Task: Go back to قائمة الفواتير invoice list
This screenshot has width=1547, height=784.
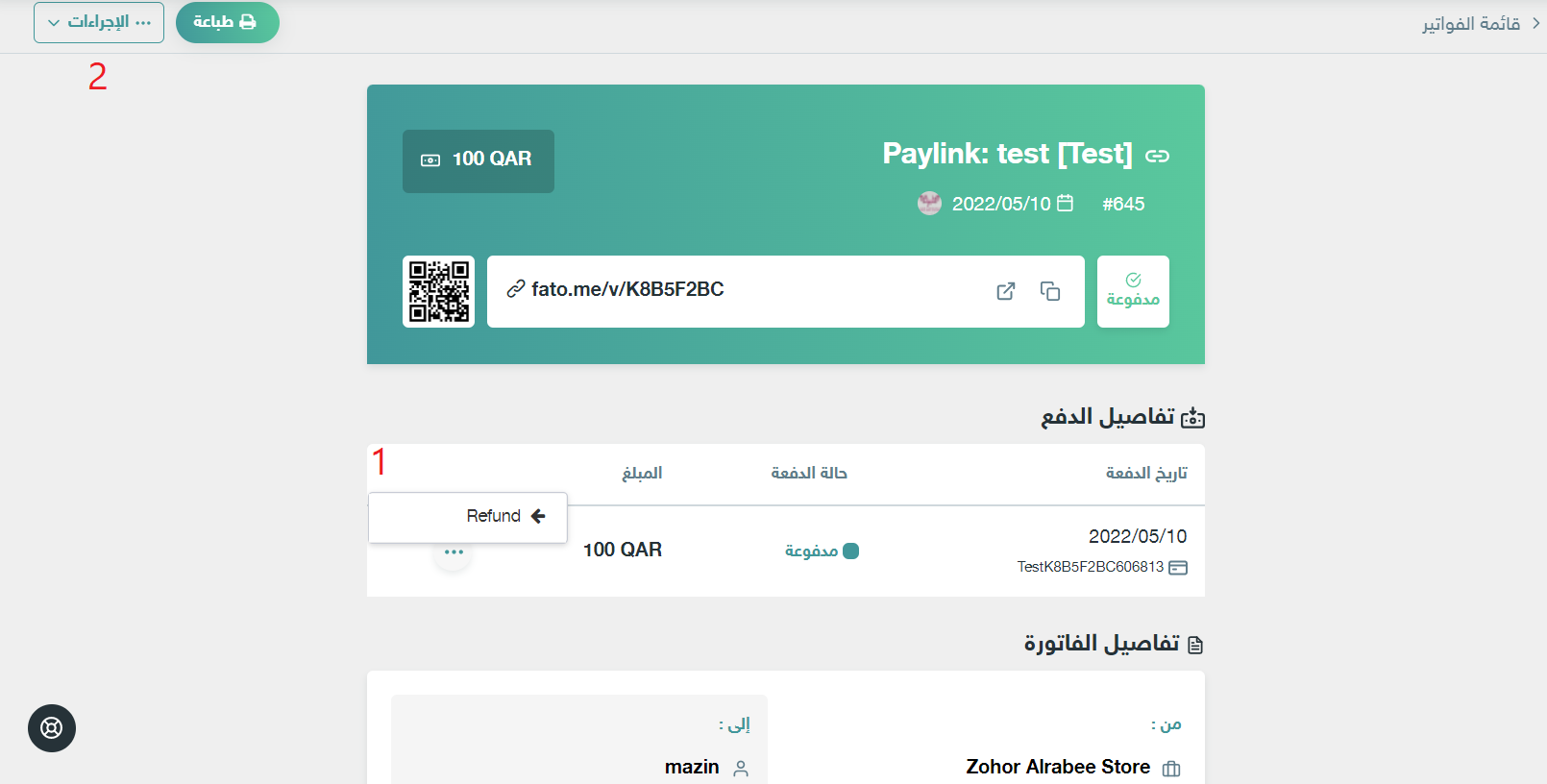Action: point(1471,23)
